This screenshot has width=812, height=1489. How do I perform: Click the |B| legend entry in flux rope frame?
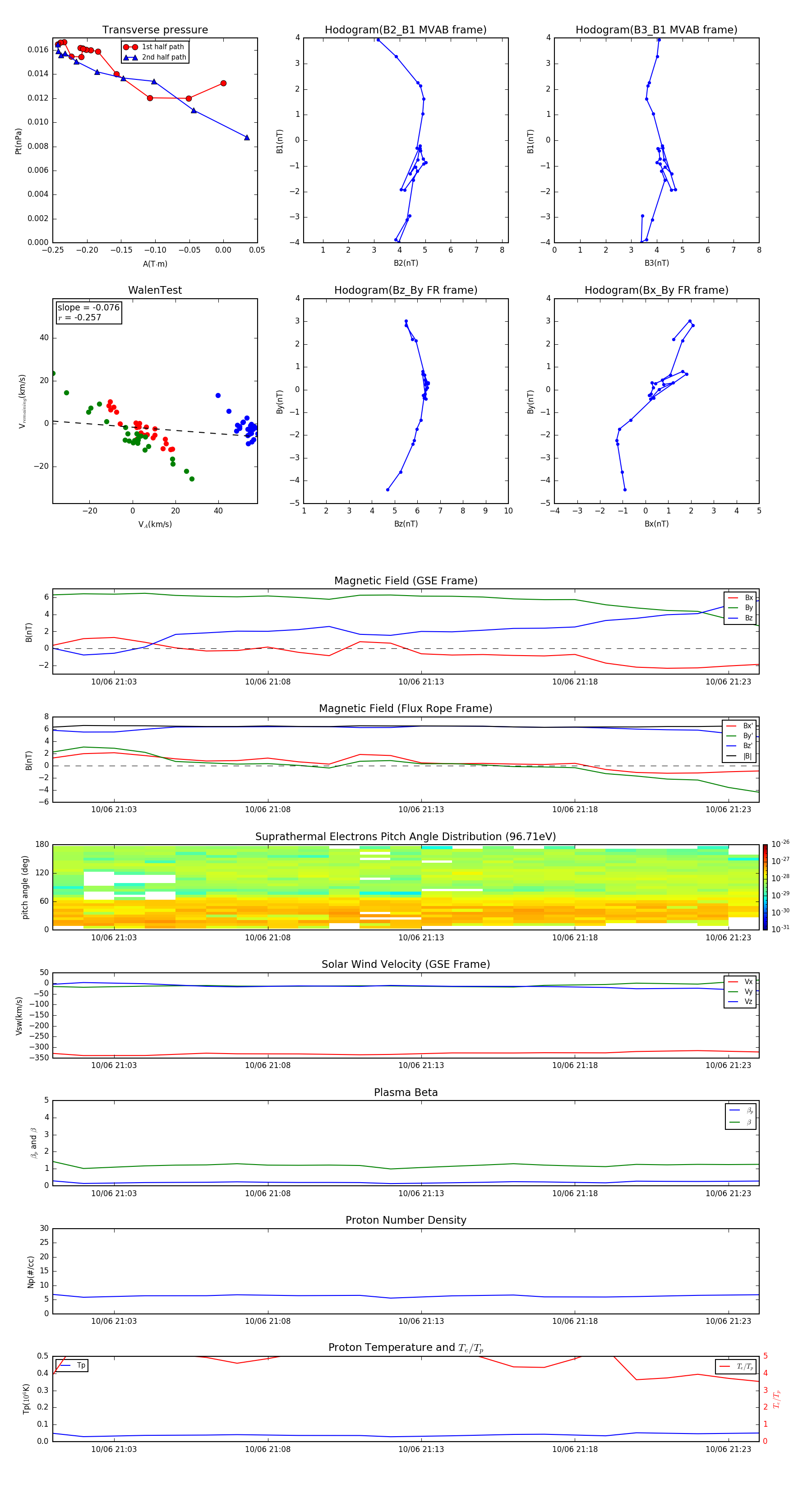pyautogui.click(x=740, y=756)
